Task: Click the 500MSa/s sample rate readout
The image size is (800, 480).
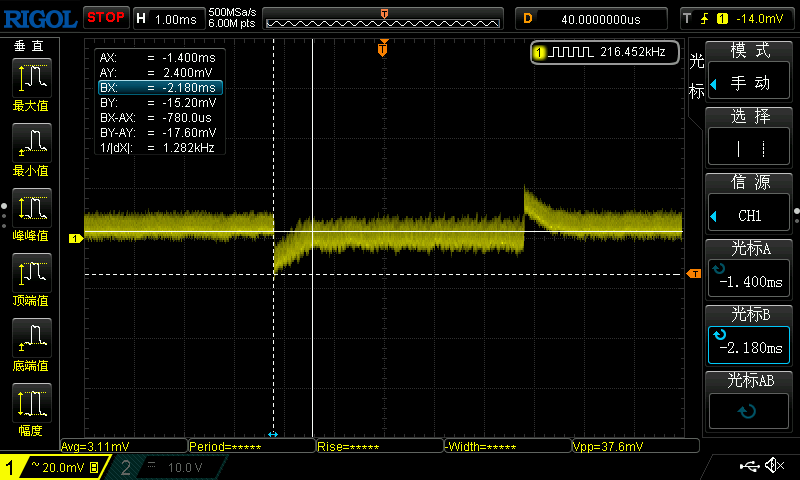Action: 232,13
